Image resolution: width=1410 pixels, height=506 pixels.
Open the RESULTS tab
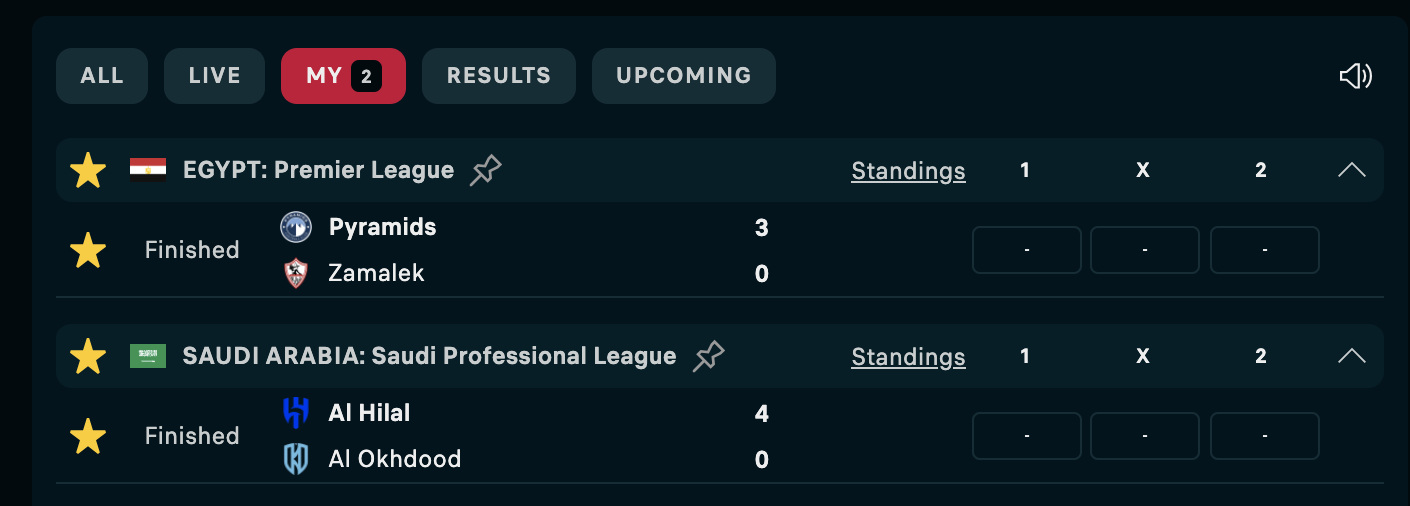point(499,76)
